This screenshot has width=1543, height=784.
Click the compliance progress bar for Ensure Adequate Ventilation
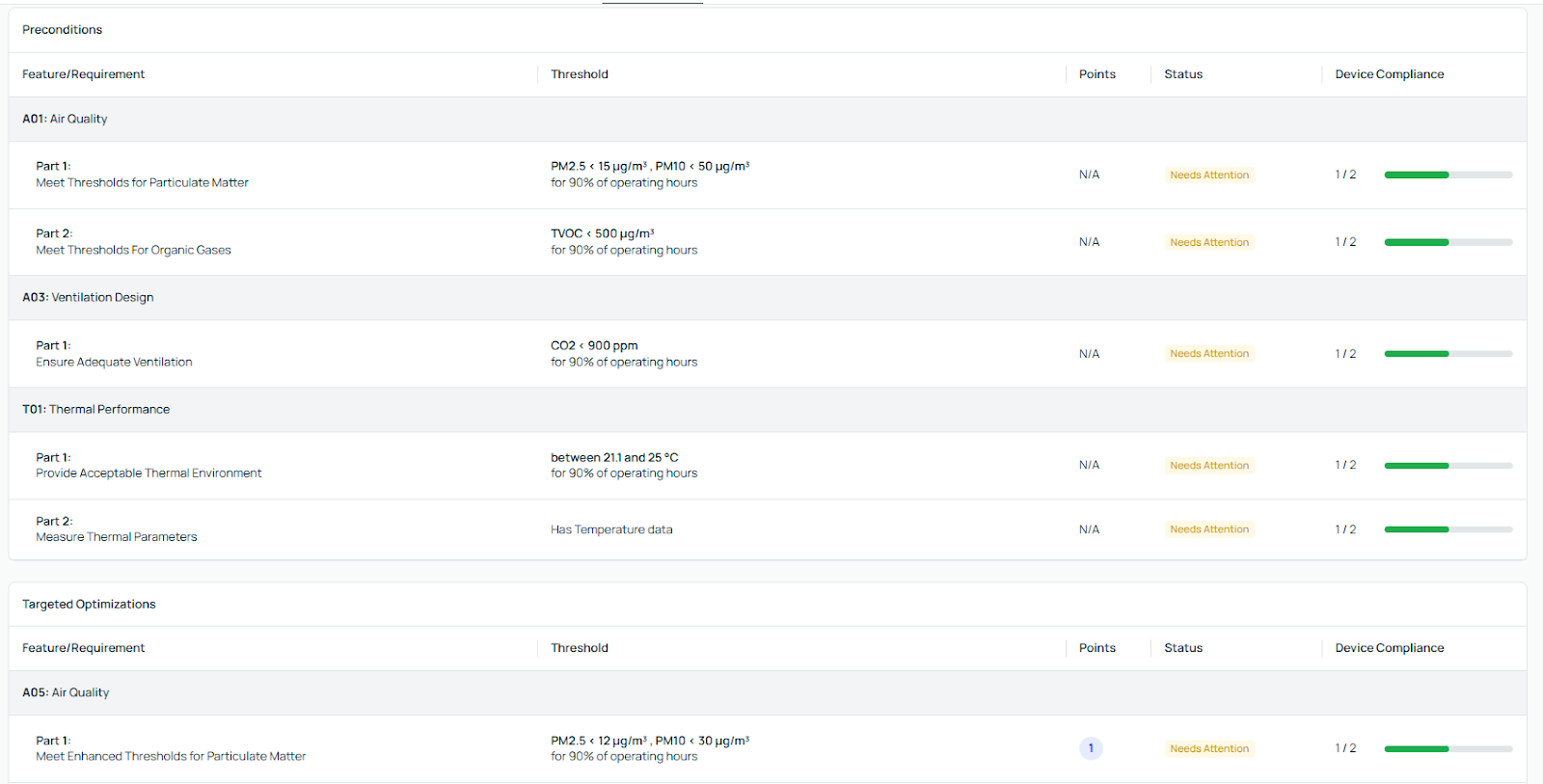(1448, 354)
